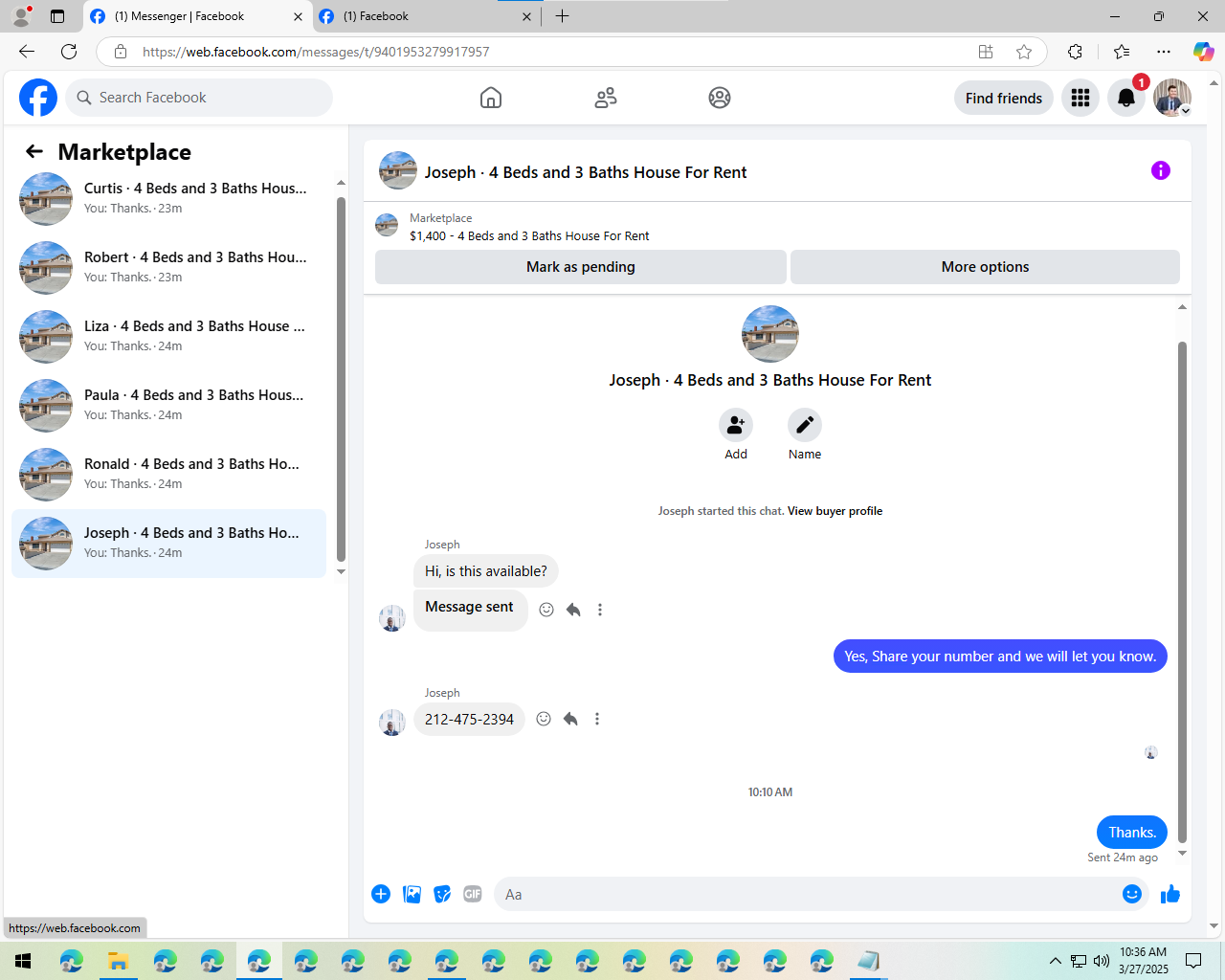This screenshot has height=980, width=1225.
Task: Click the Facebook logo
Action: coord(38,98)
